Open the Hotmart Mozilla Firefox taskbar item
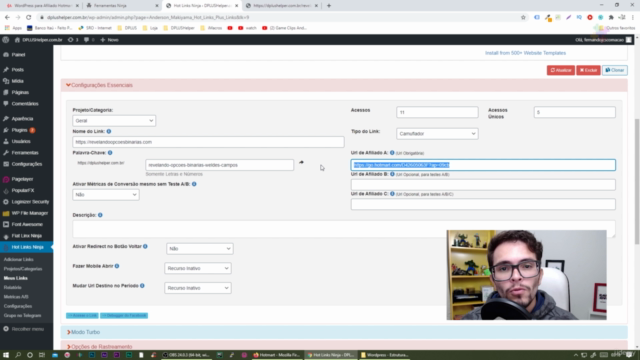Viewport: 640px width, 360px height. click(277, 355)
